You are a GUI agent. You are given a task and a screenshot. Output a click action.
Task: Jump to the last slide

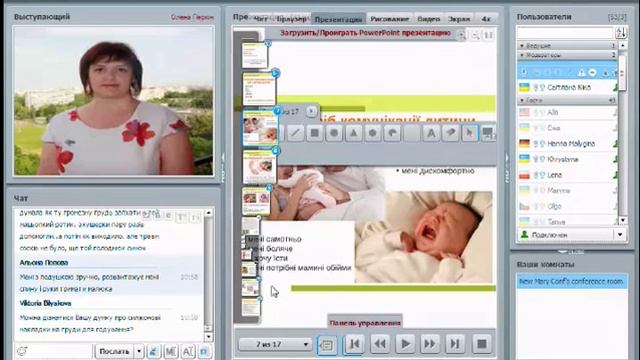click(456, 344)
